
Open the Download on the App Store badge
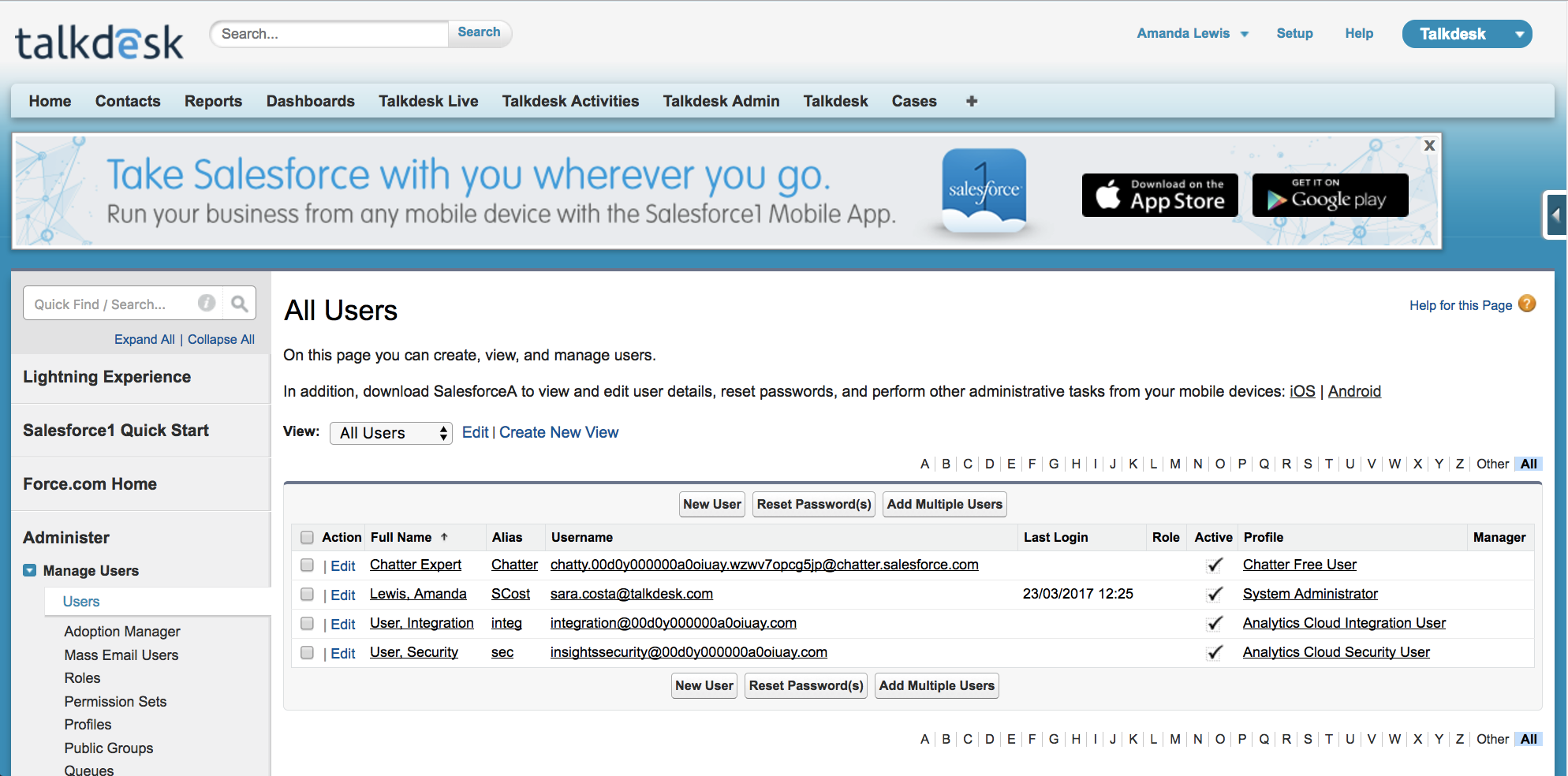(x=1159, y=195)
